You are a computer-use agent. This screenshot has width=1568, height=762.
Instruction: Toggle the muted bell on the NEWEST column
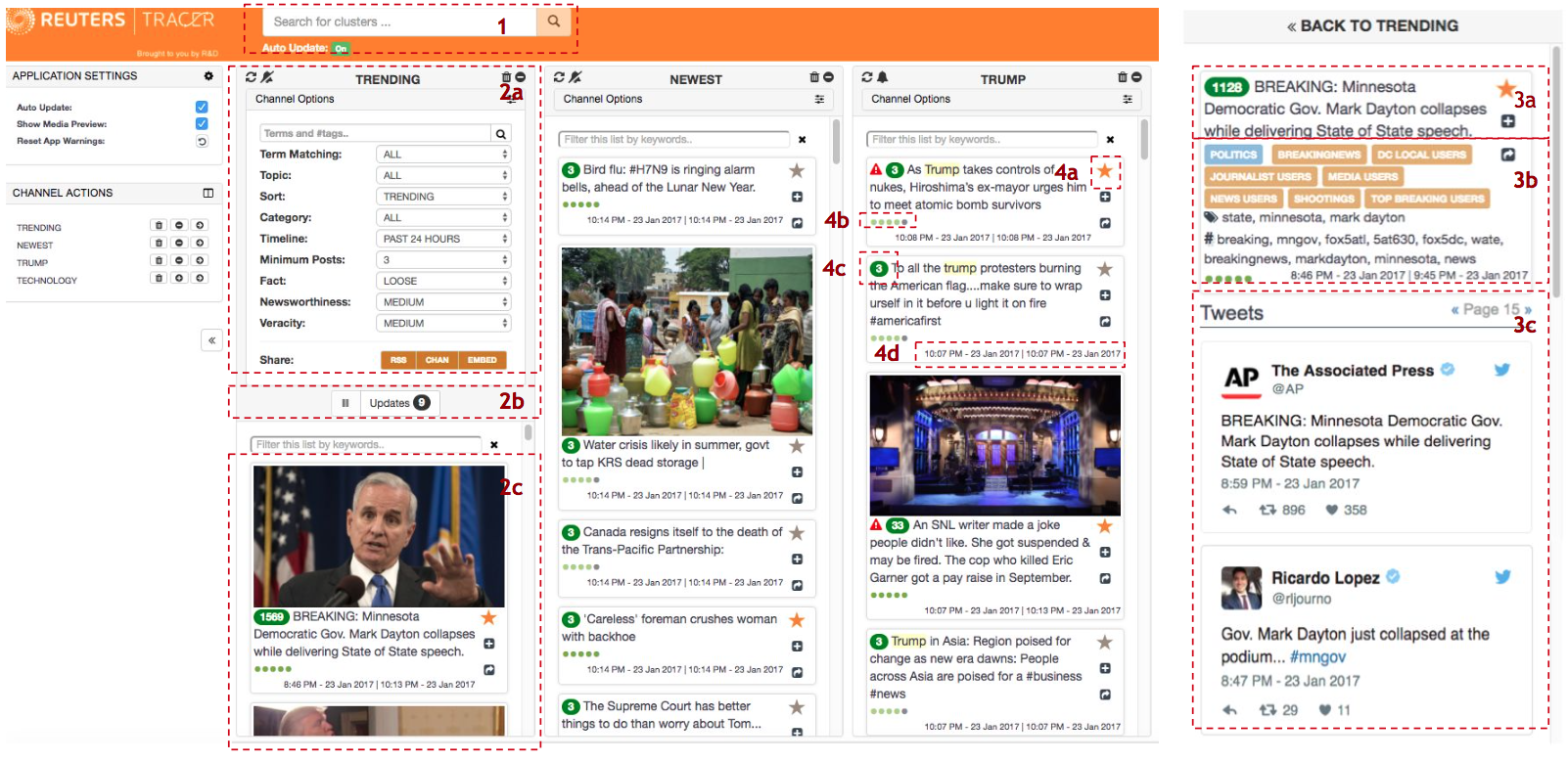click(575, 77)
